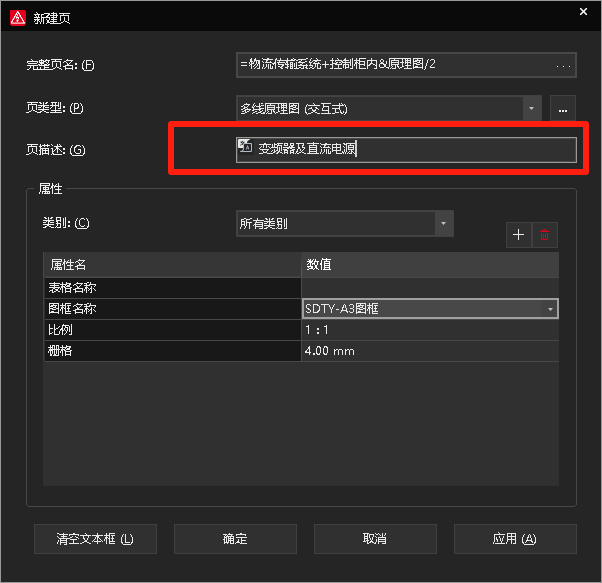The height and width of the screenshot is (583, 602).
Task: Delete property with the red trash icon
Action: pos(544,235)
